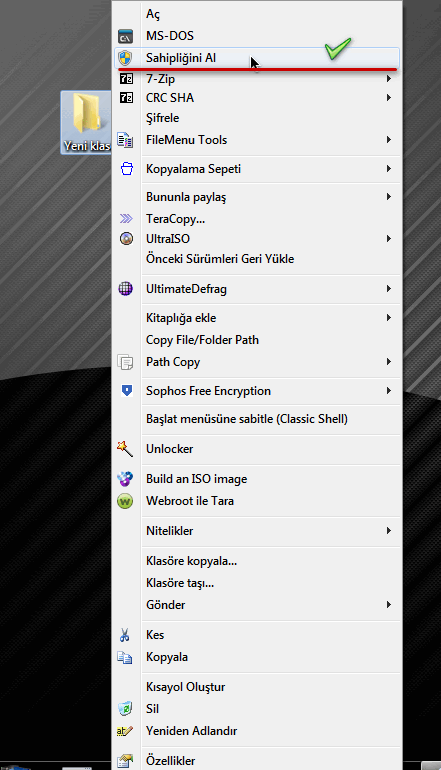Click the 7-Zip icon in the menu

[126, 79]
